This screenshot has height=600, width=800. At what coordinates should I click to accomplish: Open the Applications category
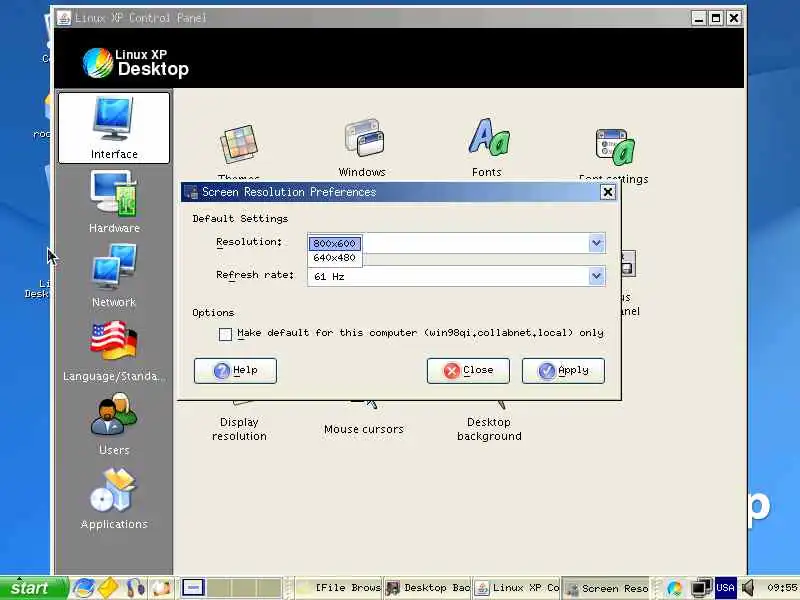[x=114, y=498]
